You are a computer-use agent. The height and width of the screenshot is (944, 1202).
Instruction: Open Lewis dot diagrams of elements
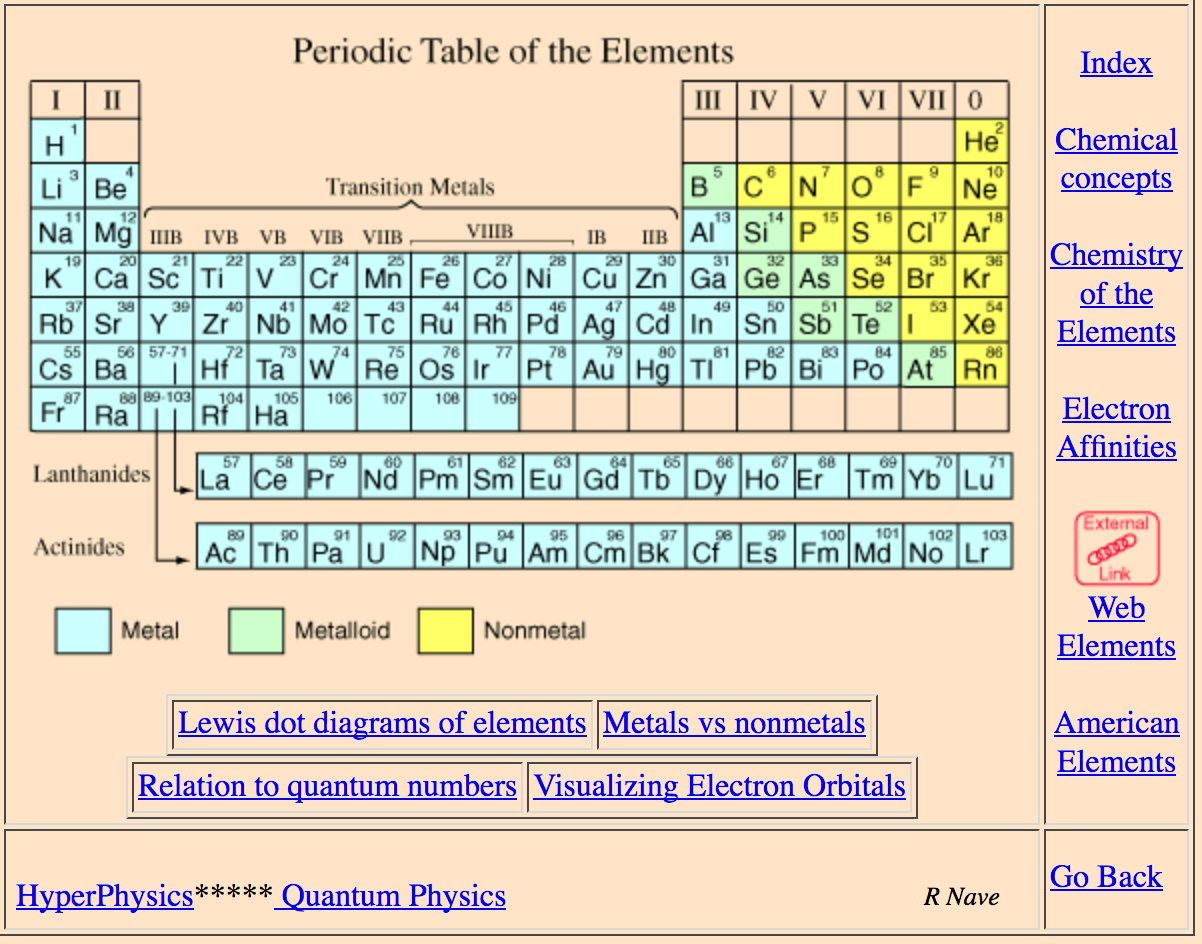(x=382, y=723)
